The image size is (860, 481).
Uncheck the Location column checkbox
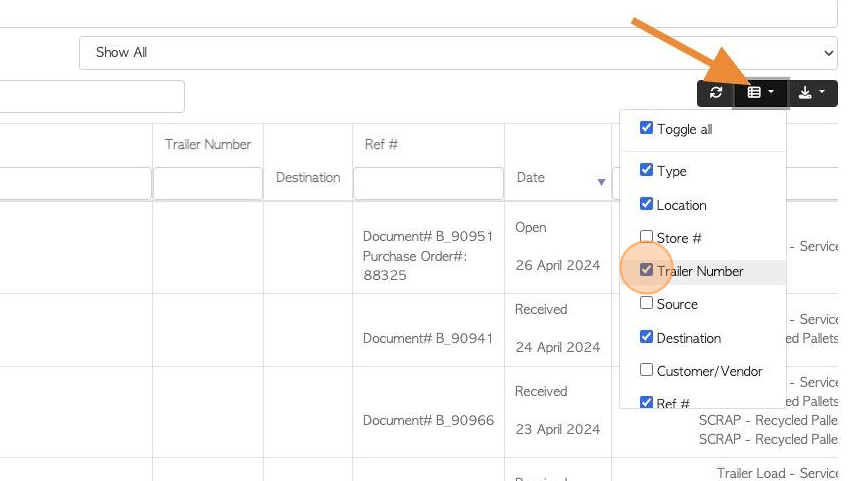646,203
